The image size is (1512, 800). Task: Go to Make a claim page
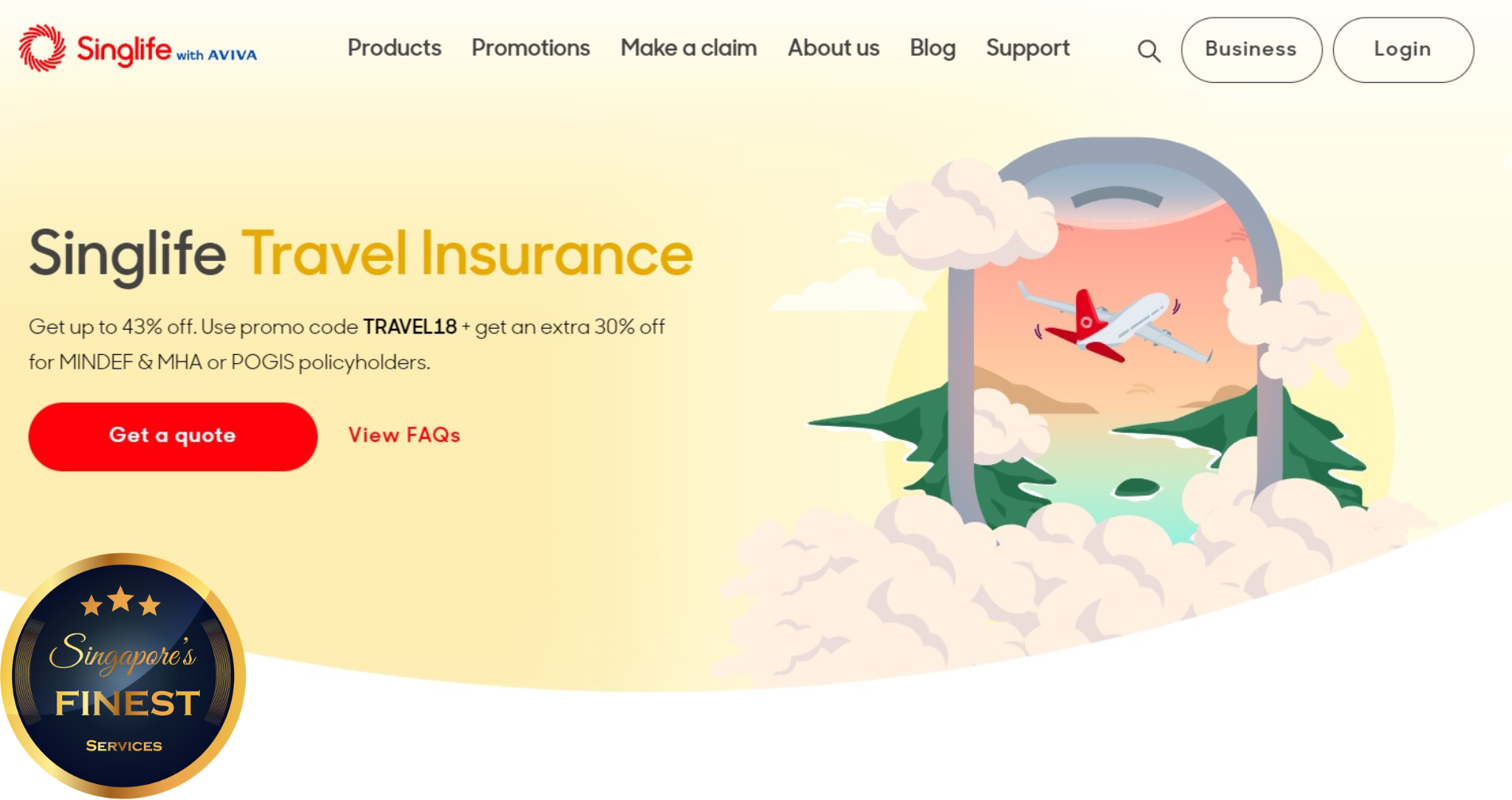pos(688,48)
